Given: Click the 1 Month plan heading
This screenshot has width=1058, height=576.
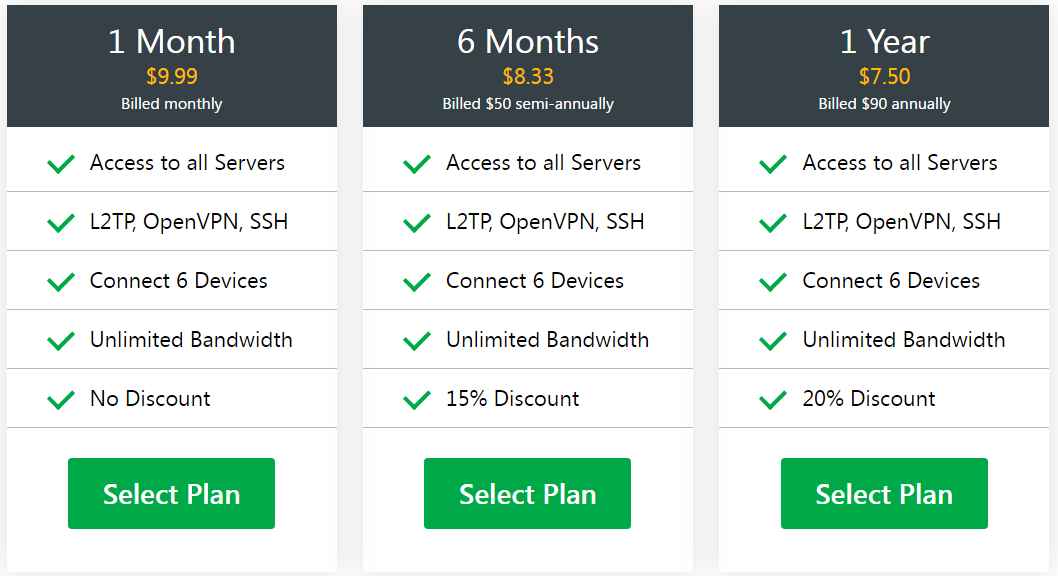Looking at the screenshot, I should [171, 42].
